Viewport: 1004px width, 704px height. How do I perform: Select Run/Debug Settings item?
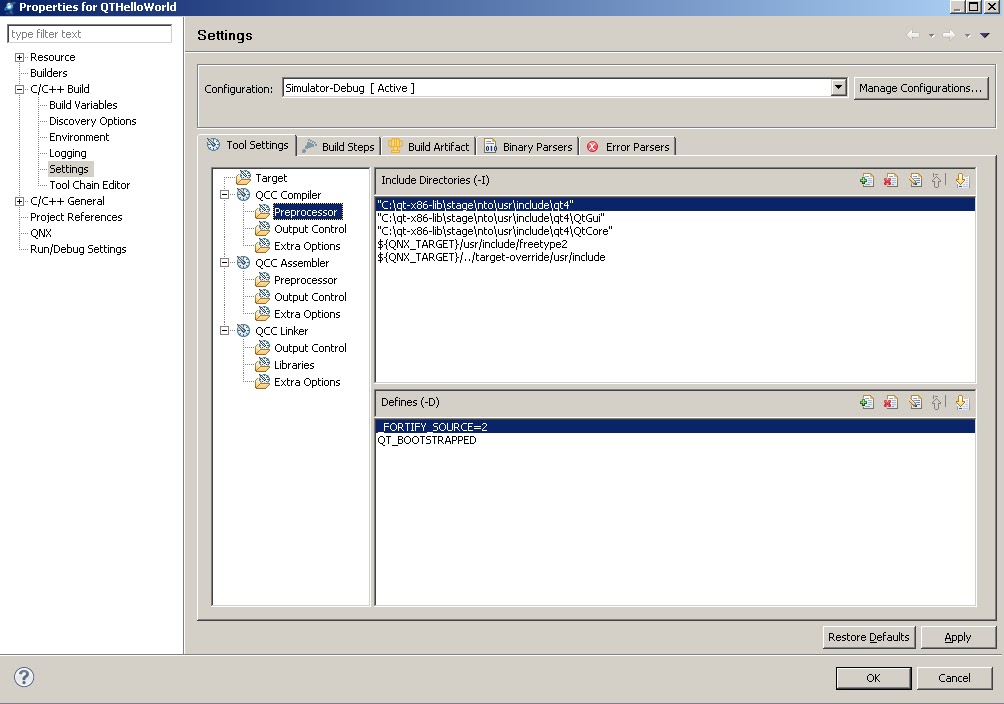click(x=78, y=249)
